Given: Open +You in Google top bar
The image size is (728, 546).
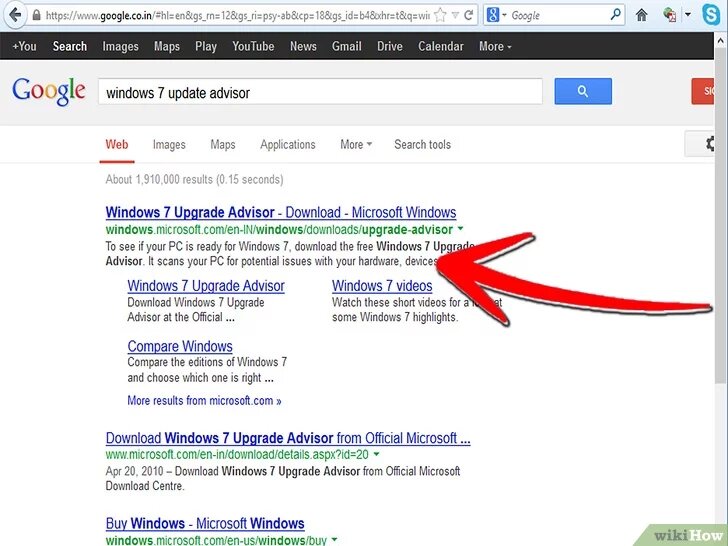Looking at the screenshot, I should click(x=24, y=46).
